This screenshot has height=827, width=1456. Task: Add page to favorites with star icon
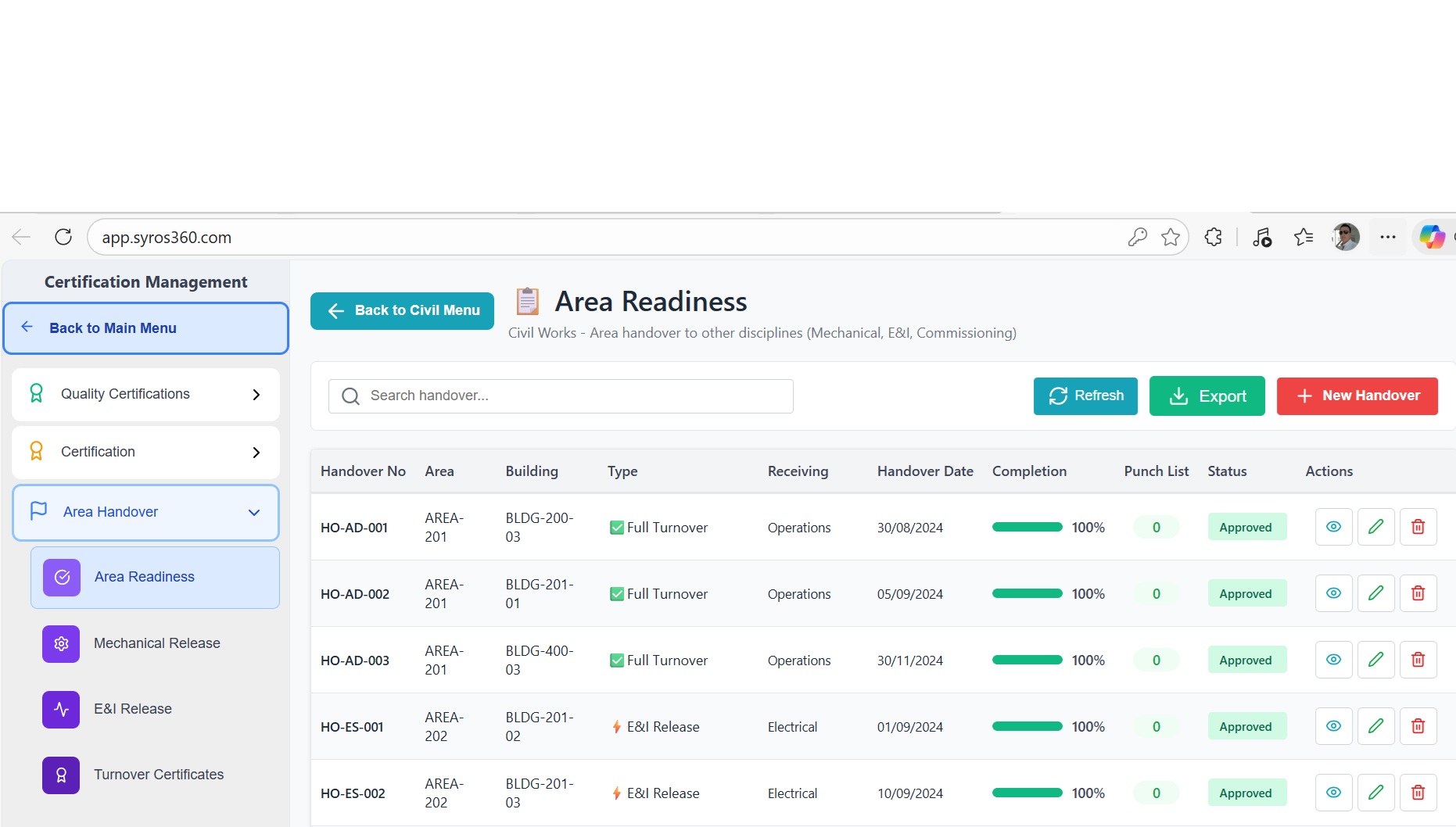pos(1170,237)
